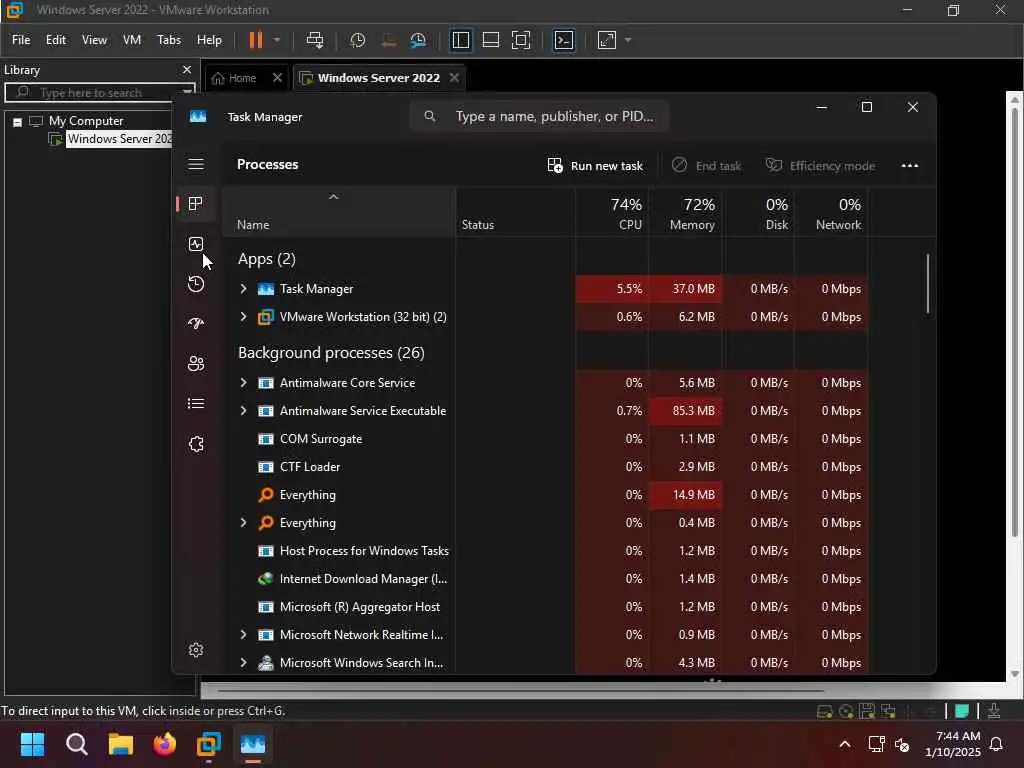
Task: Expand VMware Workstation (32 bit) process row
Action: point(244,317)
